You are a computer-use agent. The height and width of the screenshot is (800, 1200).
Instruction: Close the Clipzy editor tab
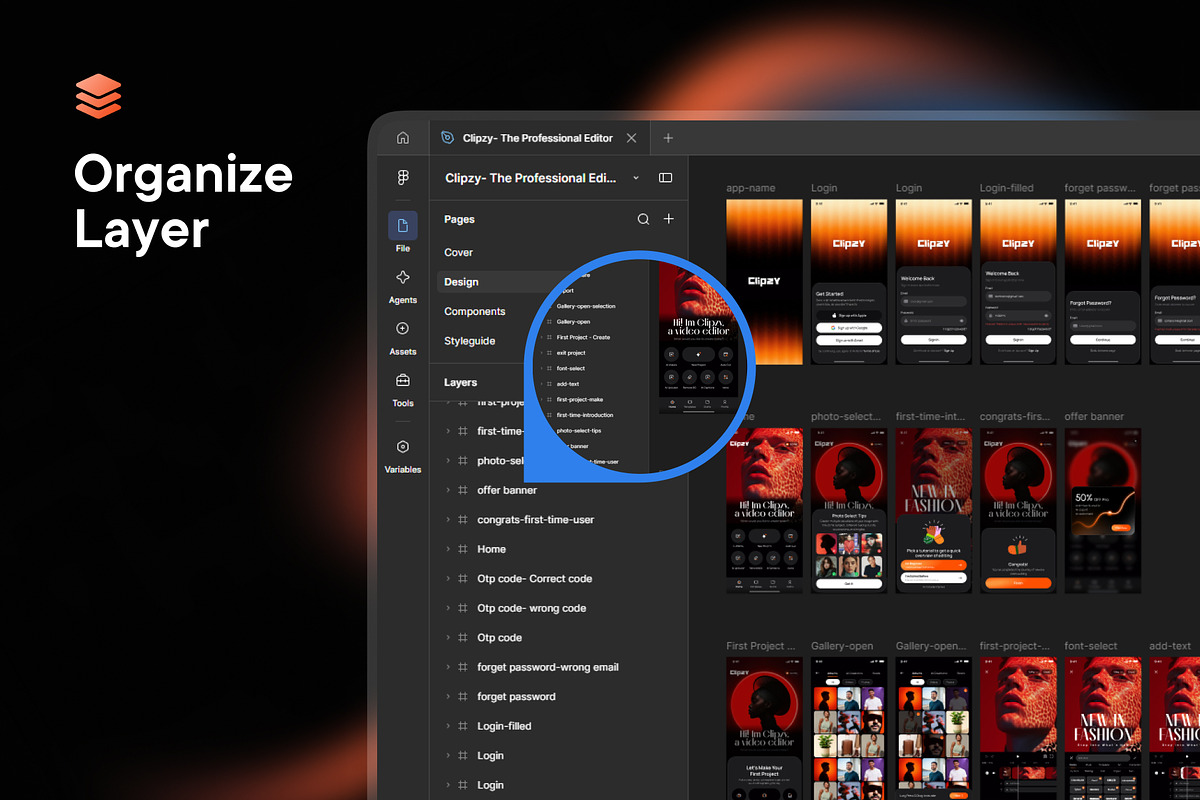[631, 138]
